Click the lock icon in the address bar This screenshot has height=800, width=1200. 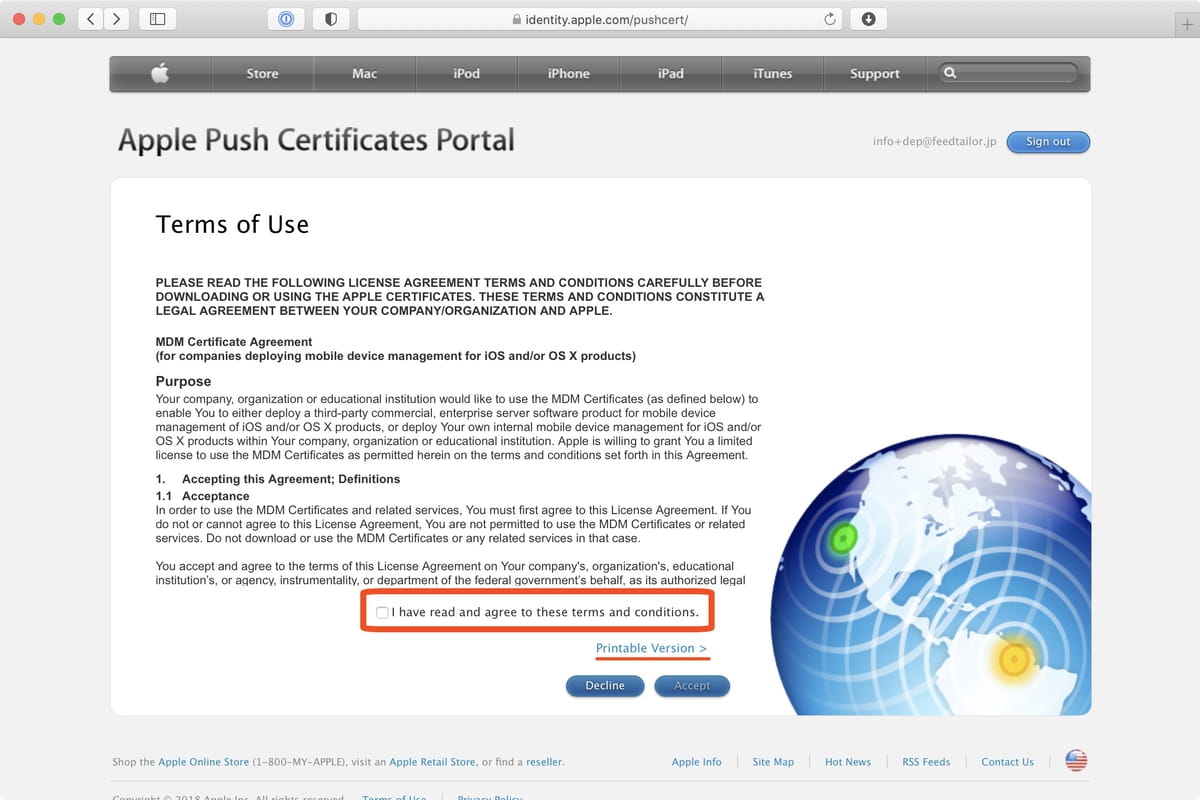(516, 20)
